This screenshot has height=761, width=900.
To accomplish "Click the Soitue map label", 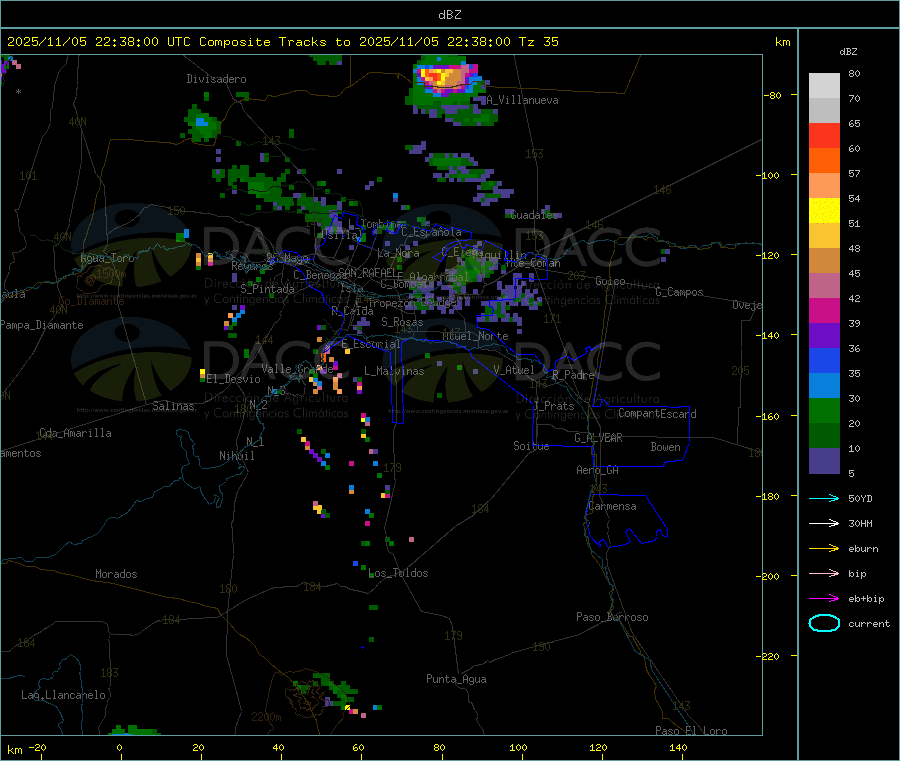I will tap(531, 446).
